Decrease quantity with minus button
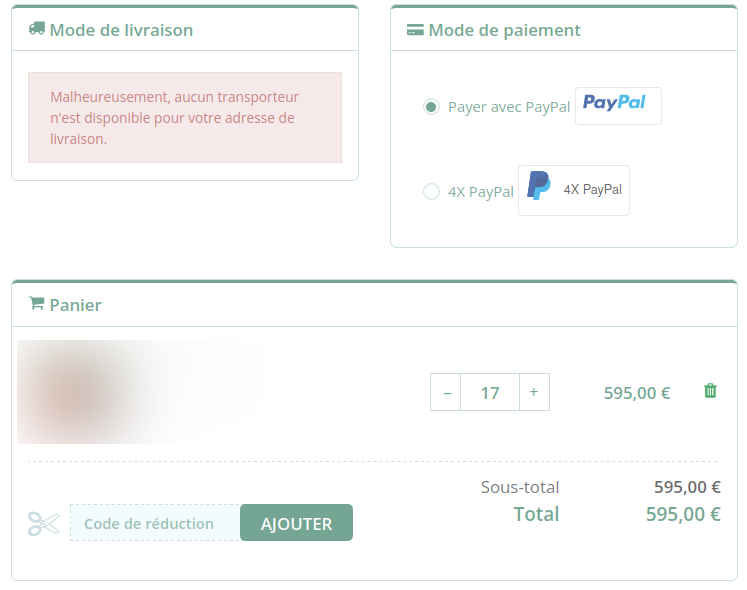 pos(445,392)
